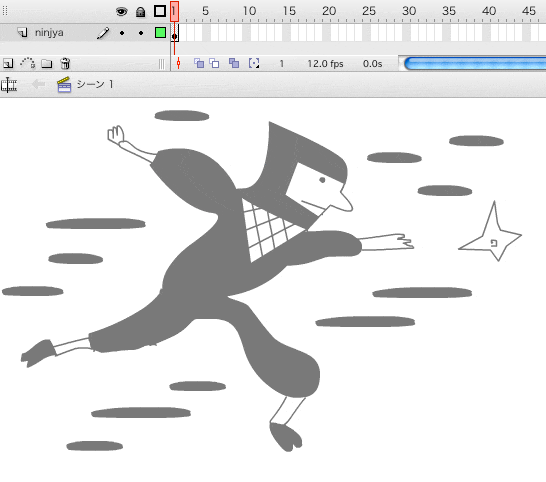Click green outline color swatch of ninjya layer
Image resolution: width=546 pixels, height=482 pixels.
160,33
